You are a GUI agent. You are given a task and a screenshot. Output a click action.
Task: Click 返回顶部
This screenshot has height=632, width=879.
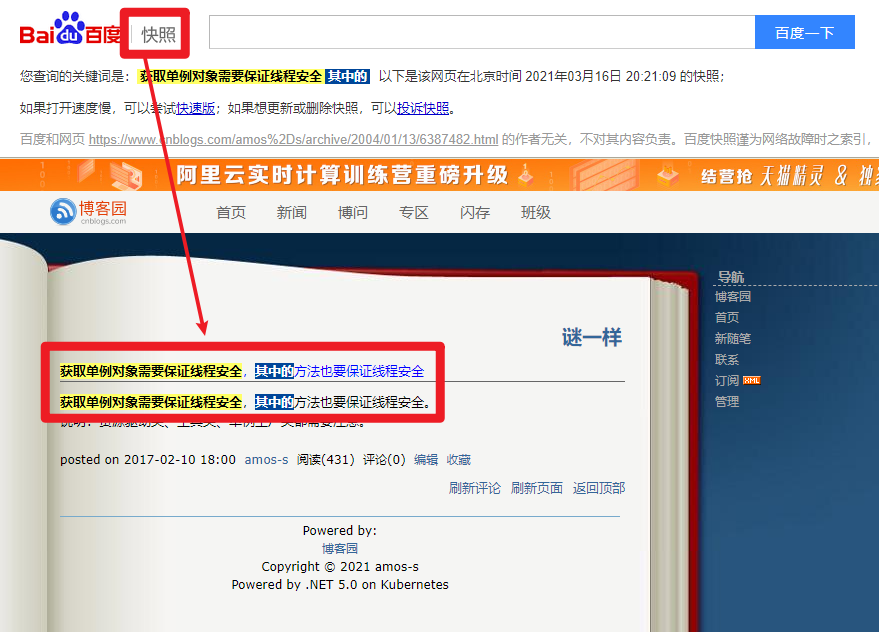coord(599,488)
